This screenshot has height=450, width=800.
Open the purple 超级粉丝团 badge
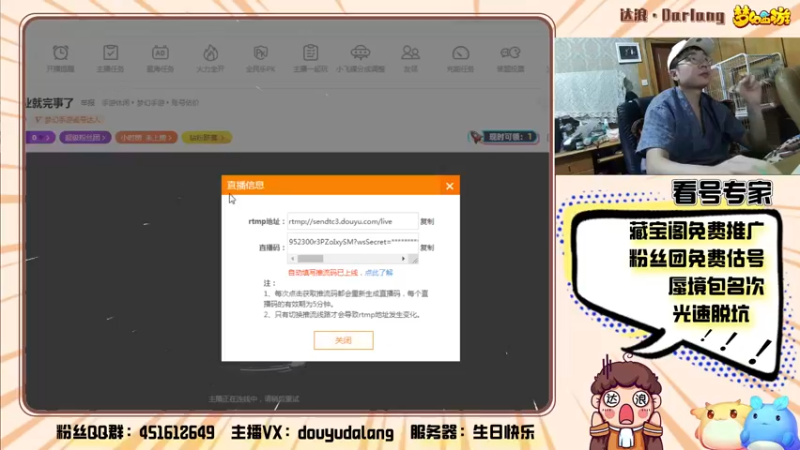click(85, 137)
